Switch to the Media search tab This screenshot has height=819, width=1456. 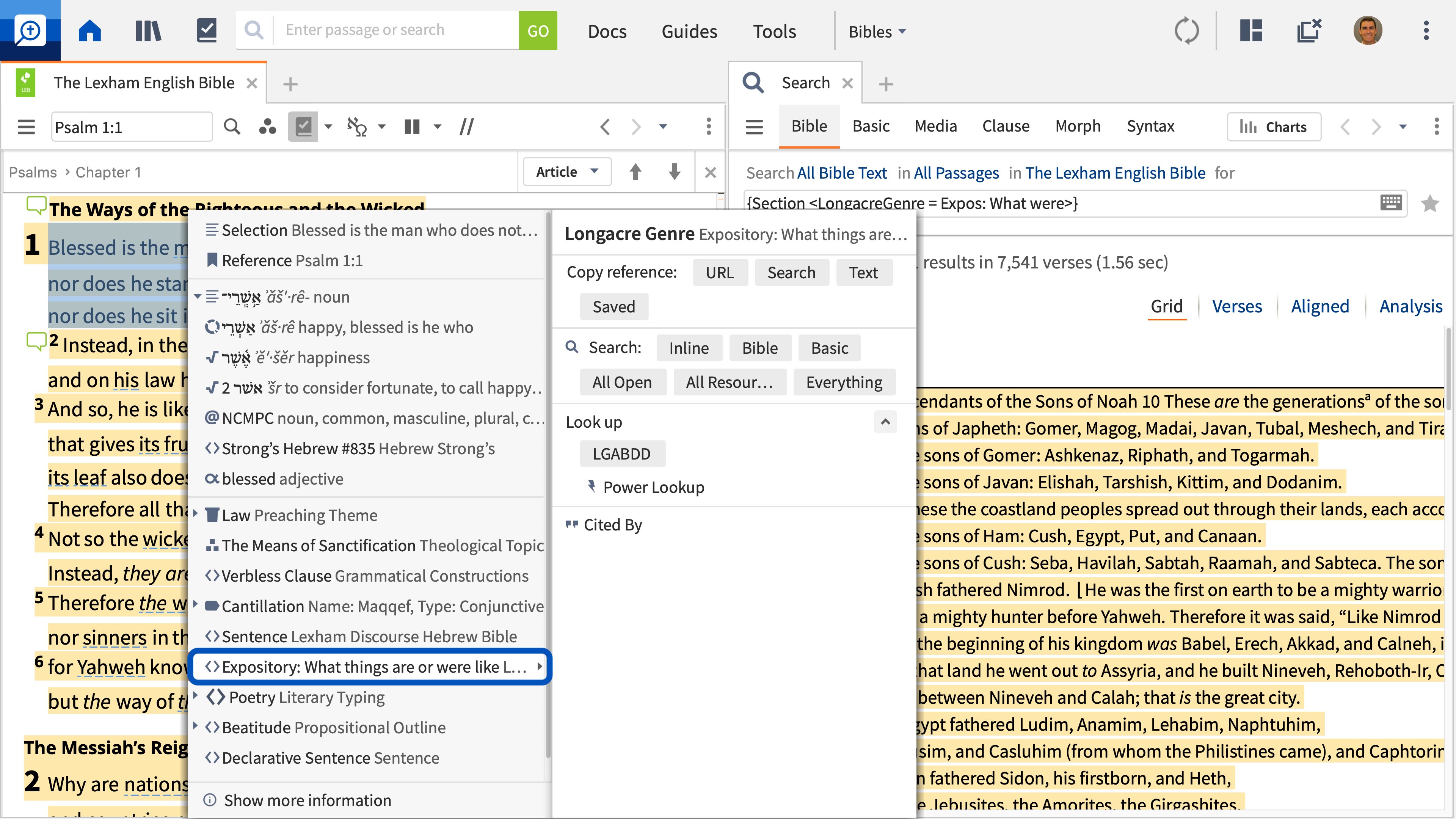pyautogui.click(x=935, y=126)
